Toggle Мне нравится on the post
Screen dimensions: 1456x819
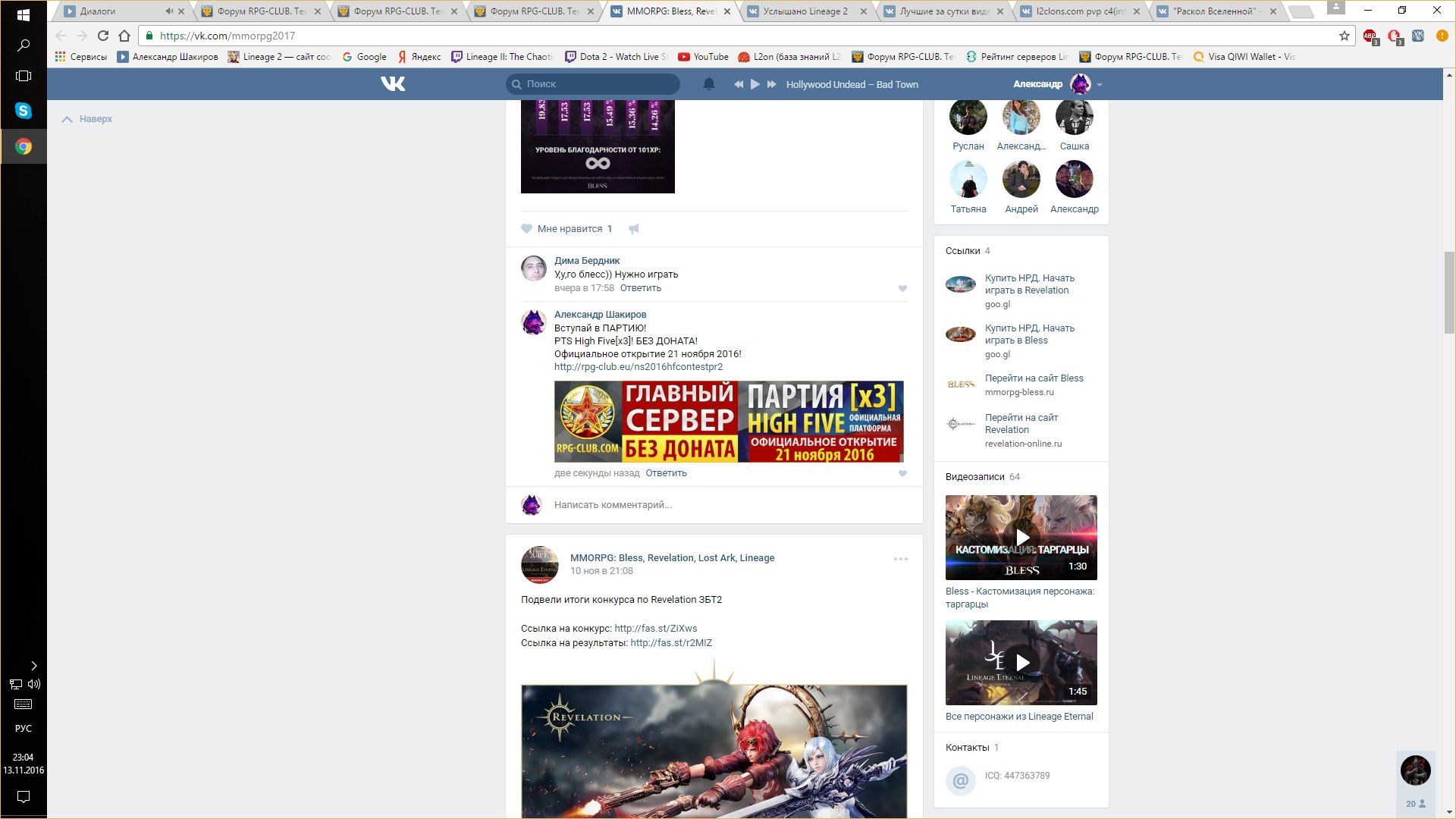pyautogui.click(x=567, y=229)
